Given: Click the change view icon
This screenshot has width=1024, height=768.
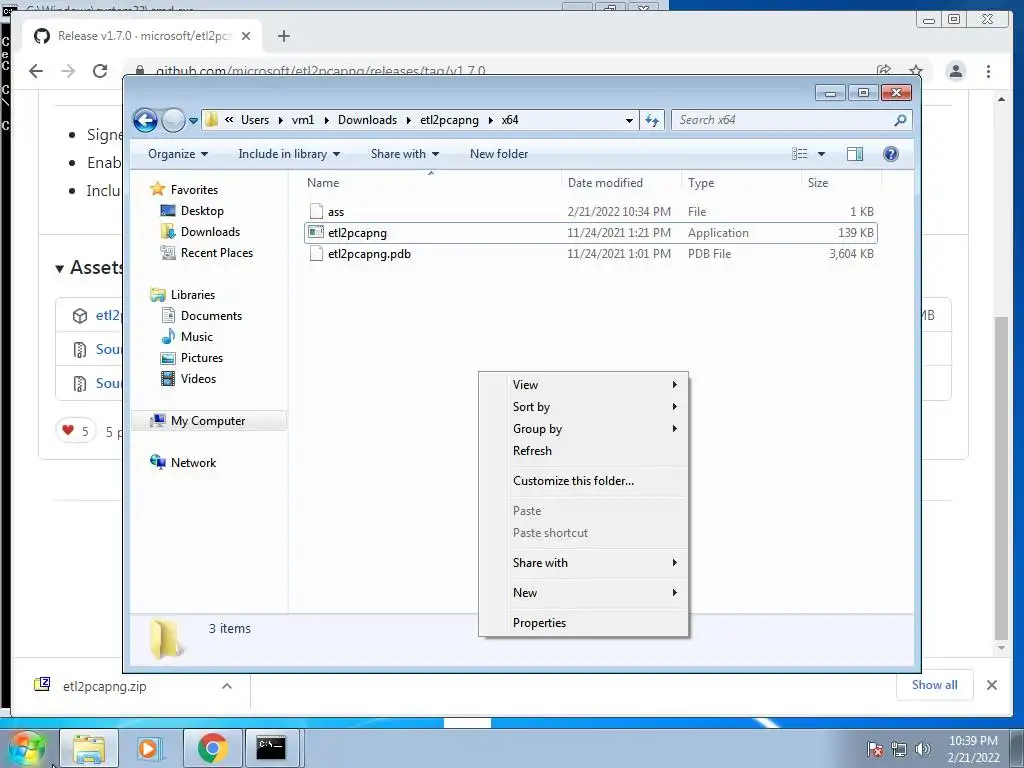Looking at the screenshot, I should [x=799, y=154].
